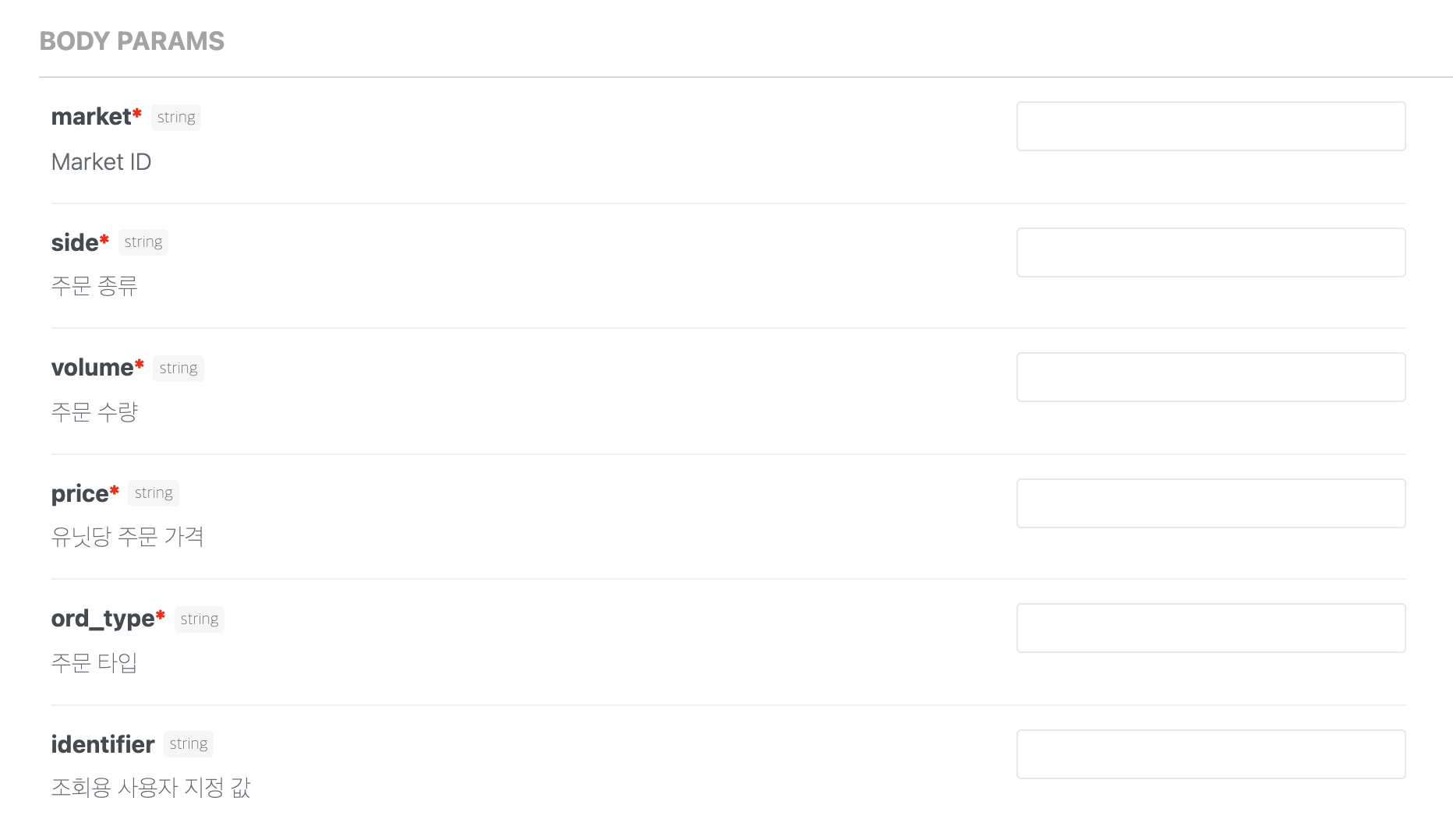The height and width of the screenshot is (840, 1453).
Task: Click the identifier parameter label
Action: click(103, 745)
